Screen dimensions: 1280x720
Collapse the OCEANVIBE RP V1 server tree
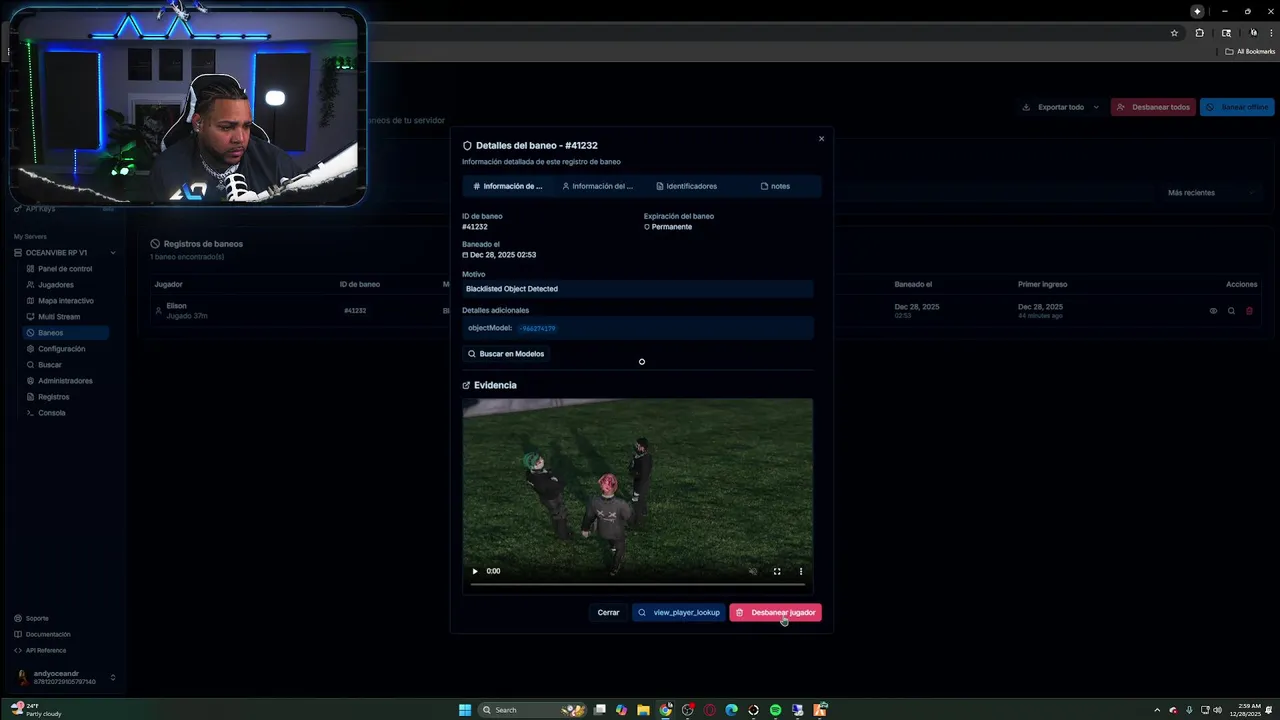pos(113,253)
